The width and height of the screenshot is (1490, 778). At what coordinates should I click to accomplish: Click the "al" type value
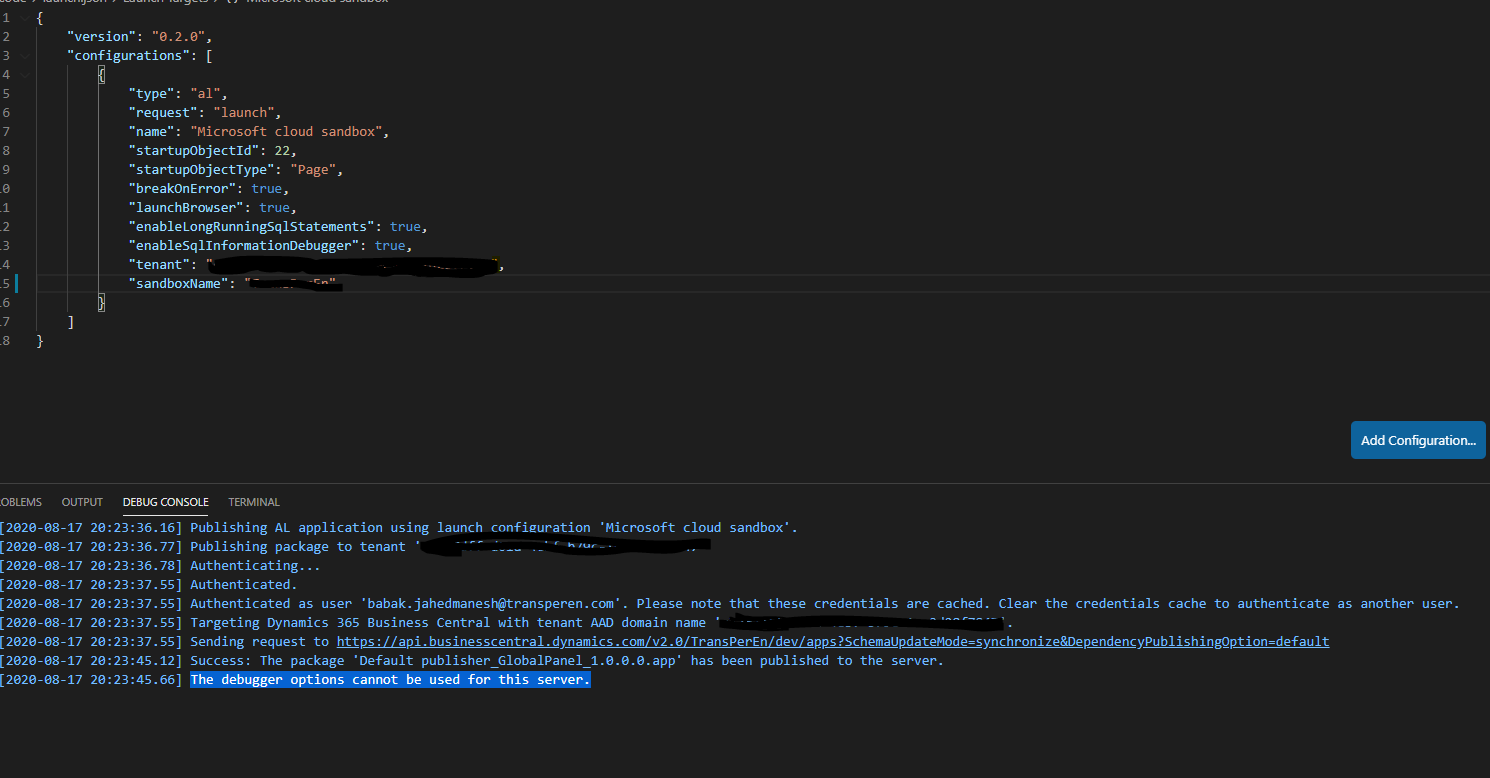(205, 94)
